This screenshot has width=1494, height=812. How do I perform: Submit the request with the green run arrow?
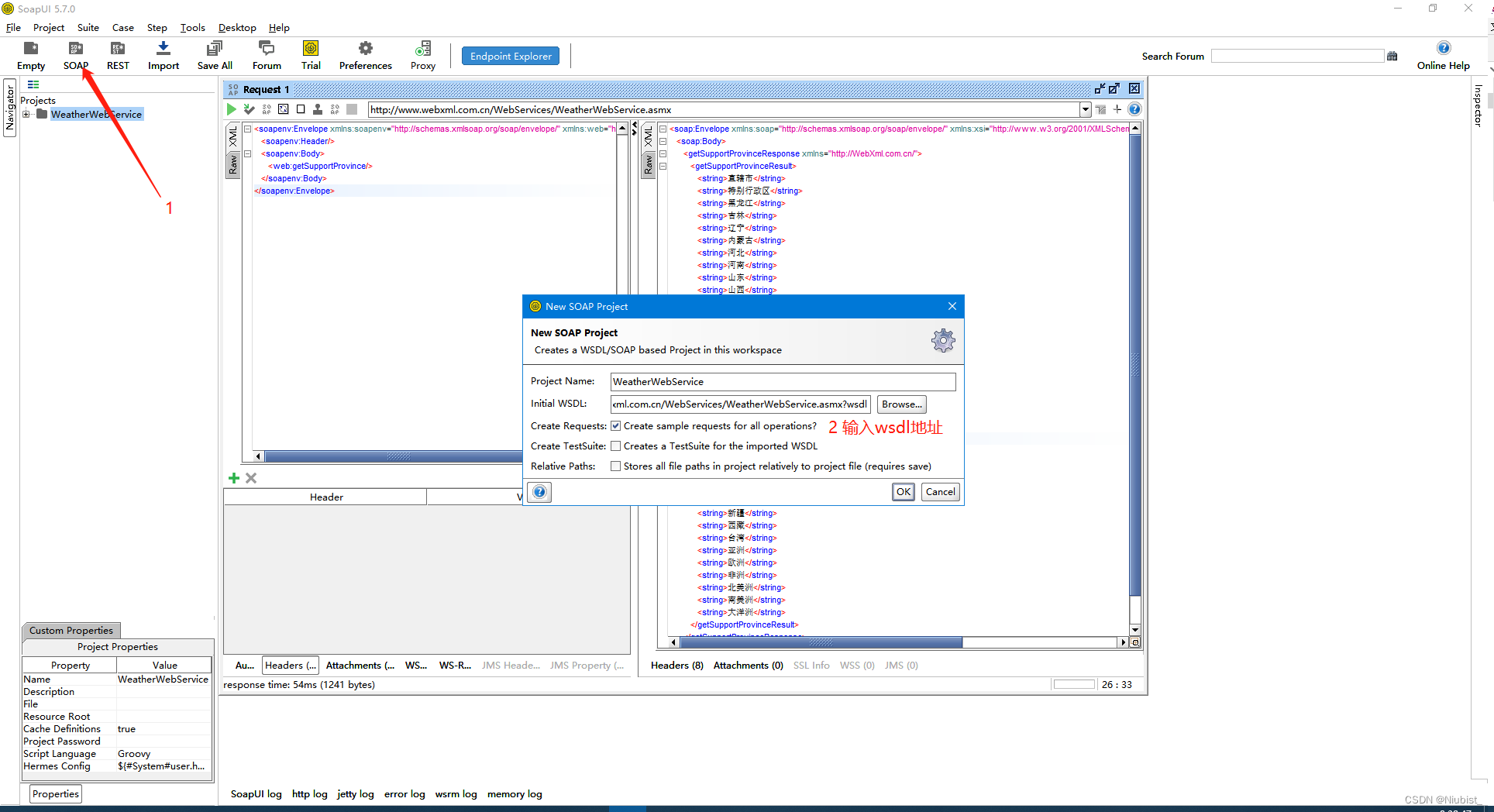[231, 109]
